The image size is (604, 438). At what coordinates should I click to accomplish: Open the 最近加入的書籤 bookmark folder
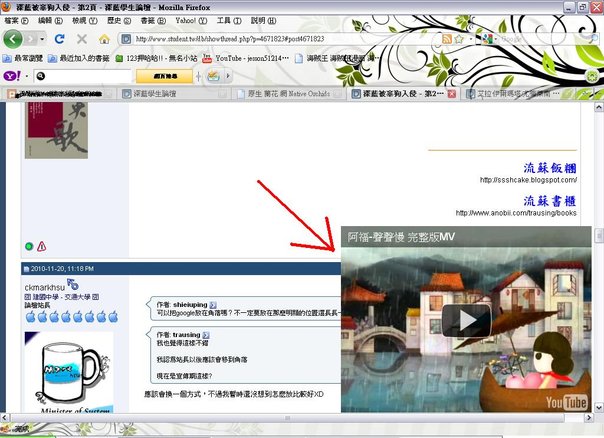coord(79,58)
